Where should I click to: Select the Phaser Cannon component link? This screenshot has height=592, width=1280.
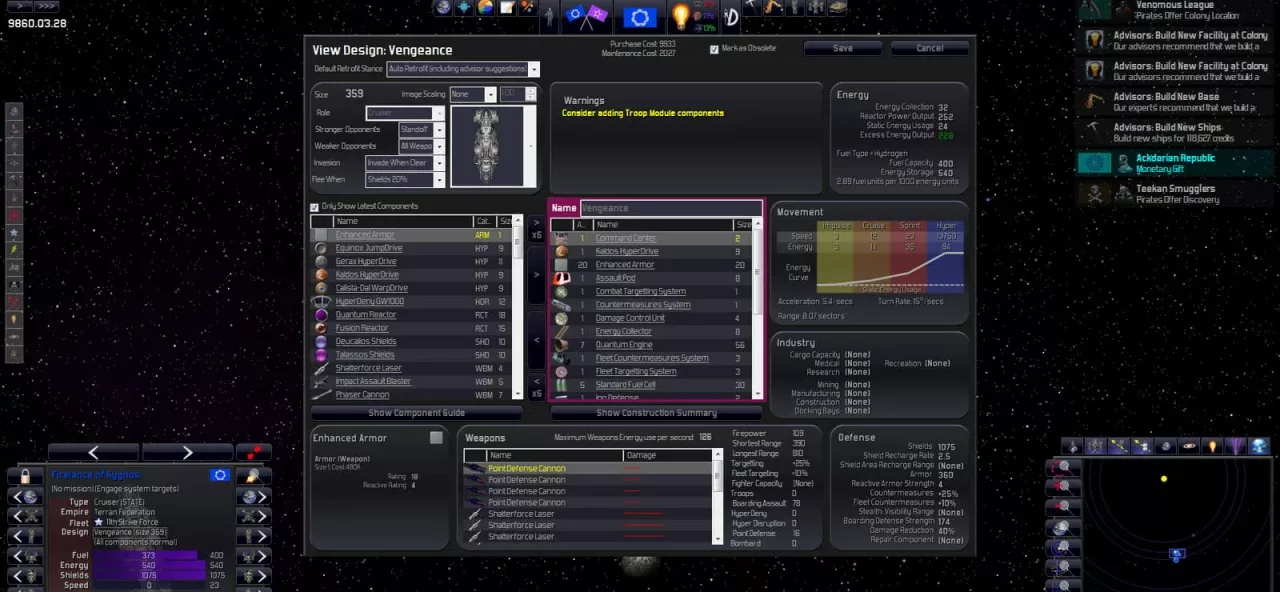[363, 395]
